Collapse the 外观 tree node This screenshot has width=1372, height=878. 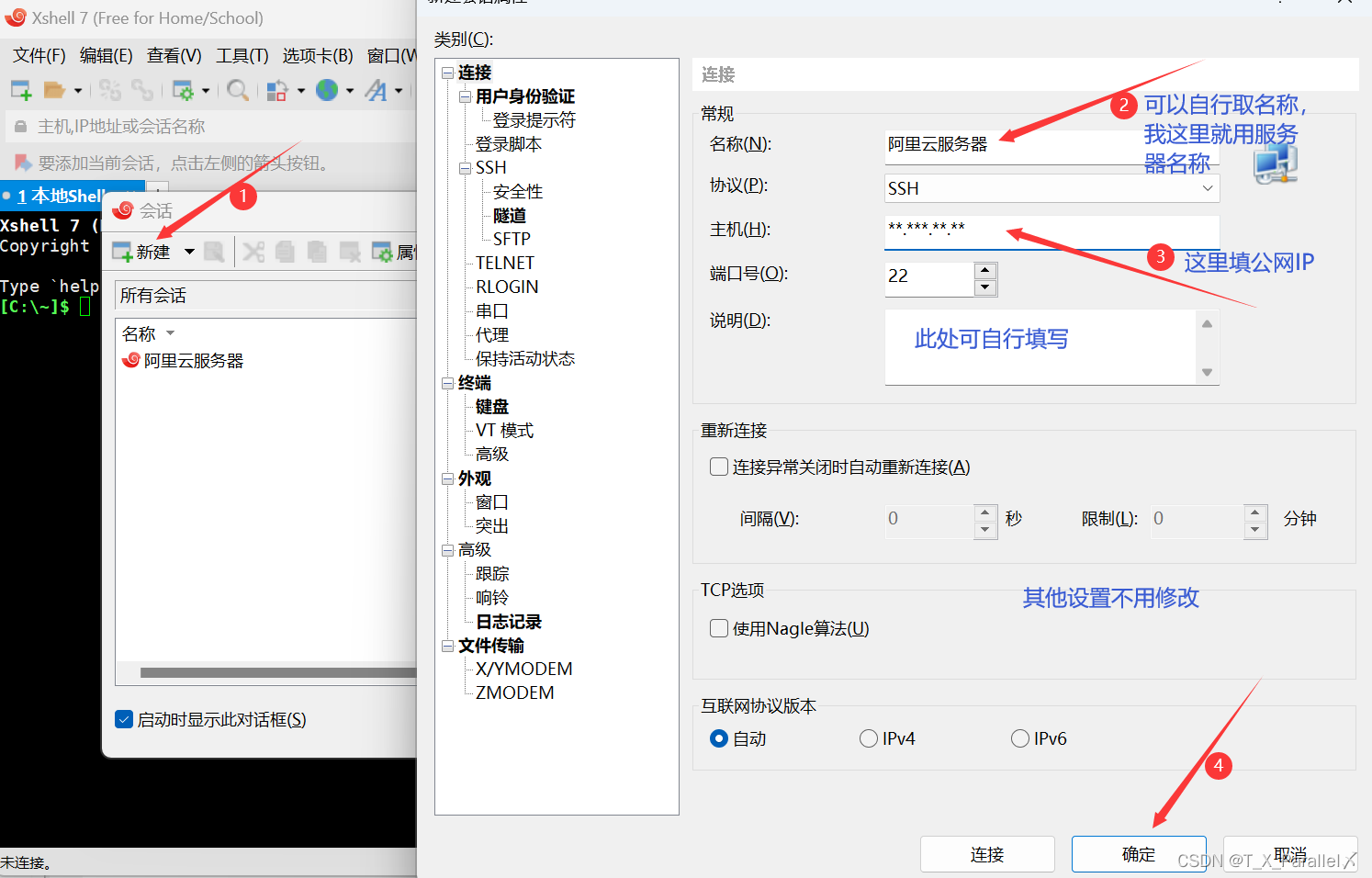pyautogui.click(x=447, y=478)
